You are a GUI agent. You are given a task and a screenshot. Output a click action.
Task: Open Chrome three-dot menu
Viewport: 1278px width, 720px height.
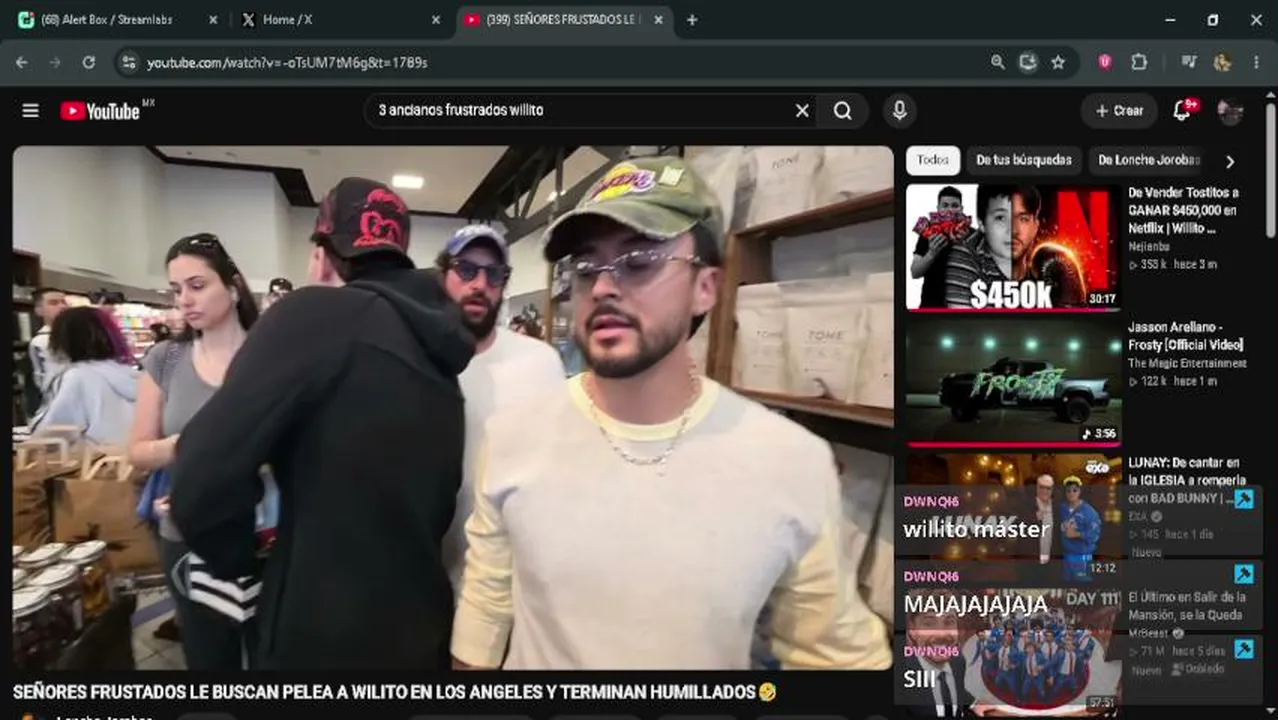[x=1256, y=62]
